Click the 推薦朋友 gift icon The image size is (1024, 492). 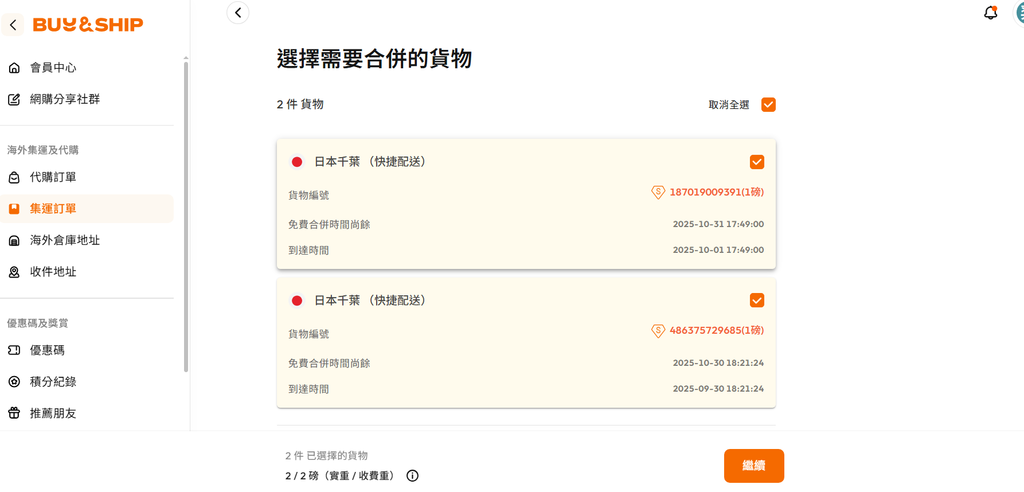point(14,413)
